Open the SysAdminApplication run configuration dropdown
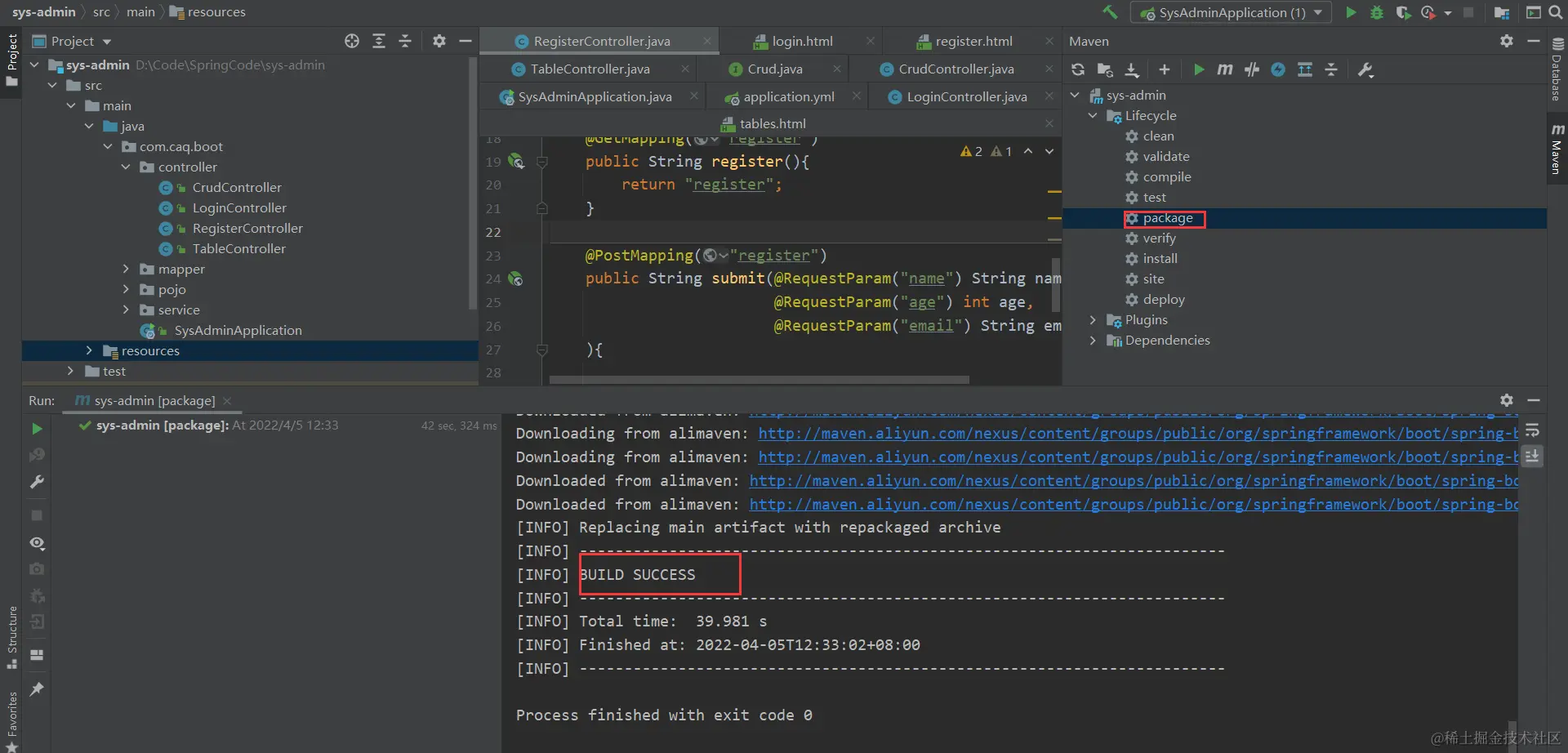This screenshot has height=753, width=1568. tap(1231, 12)
